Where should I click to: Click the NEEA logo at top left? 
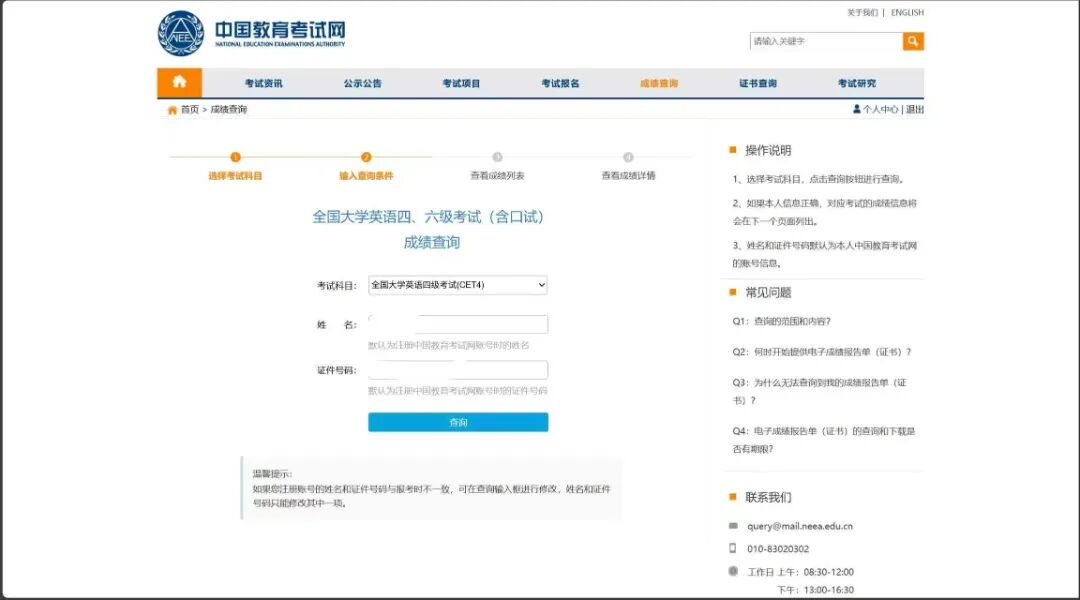(x=180, y=33)
